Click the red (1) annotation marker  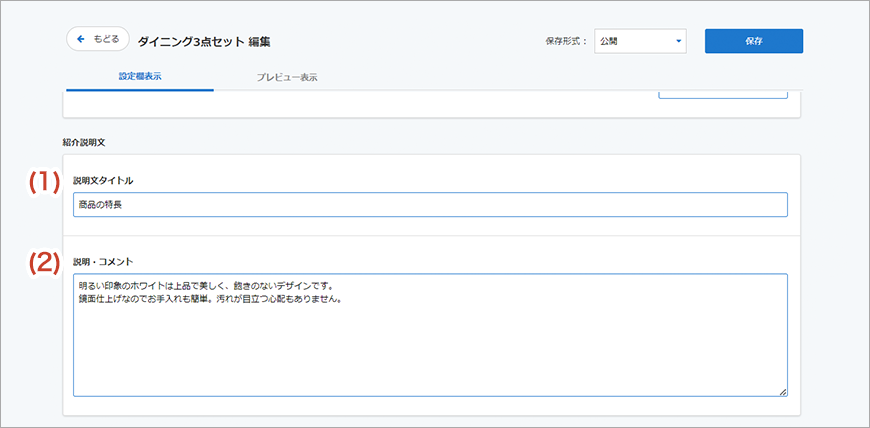[44, 181]
